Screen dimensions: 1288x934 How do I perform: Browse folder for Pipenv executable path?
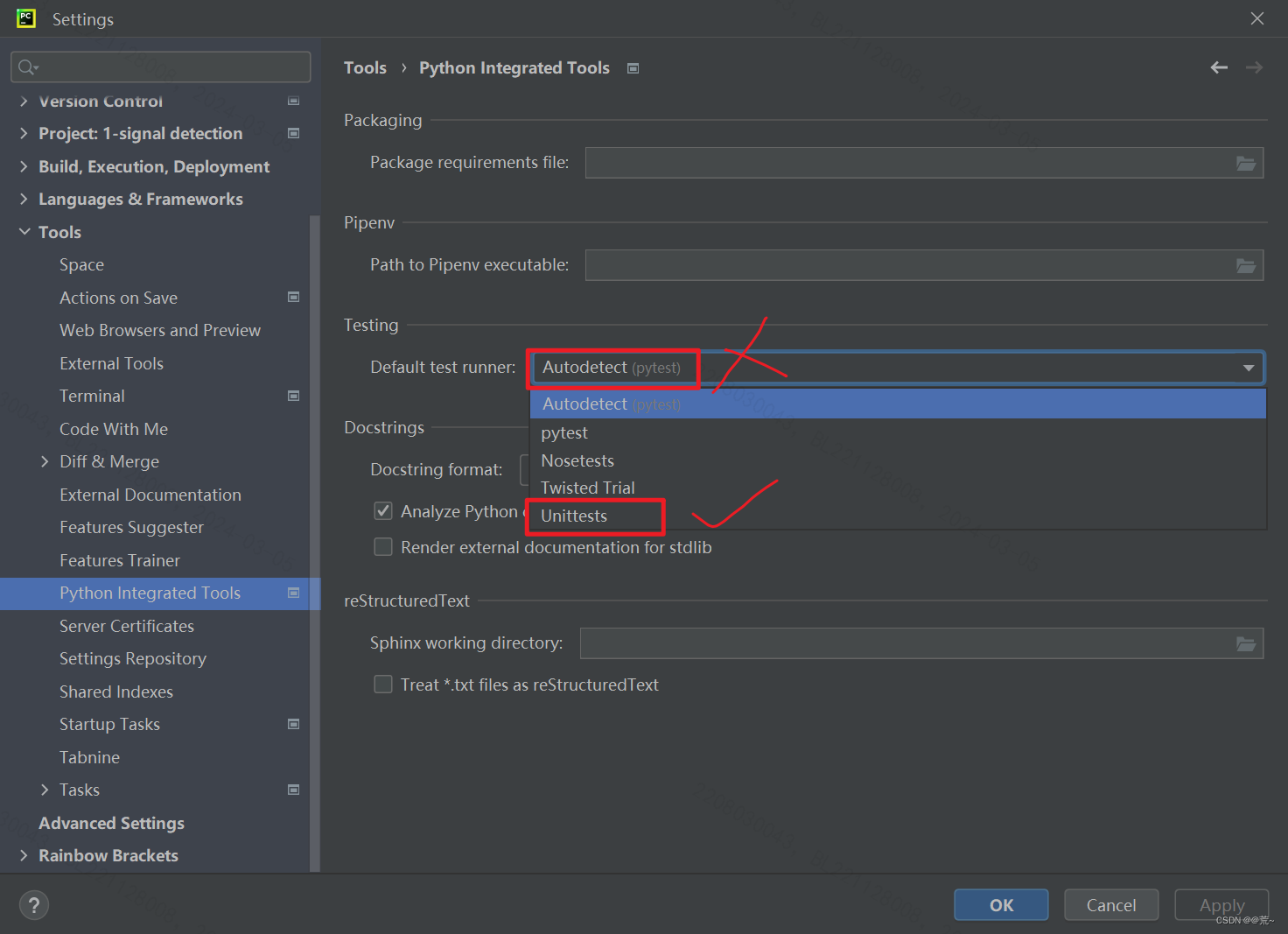(x=1246, y=265)
